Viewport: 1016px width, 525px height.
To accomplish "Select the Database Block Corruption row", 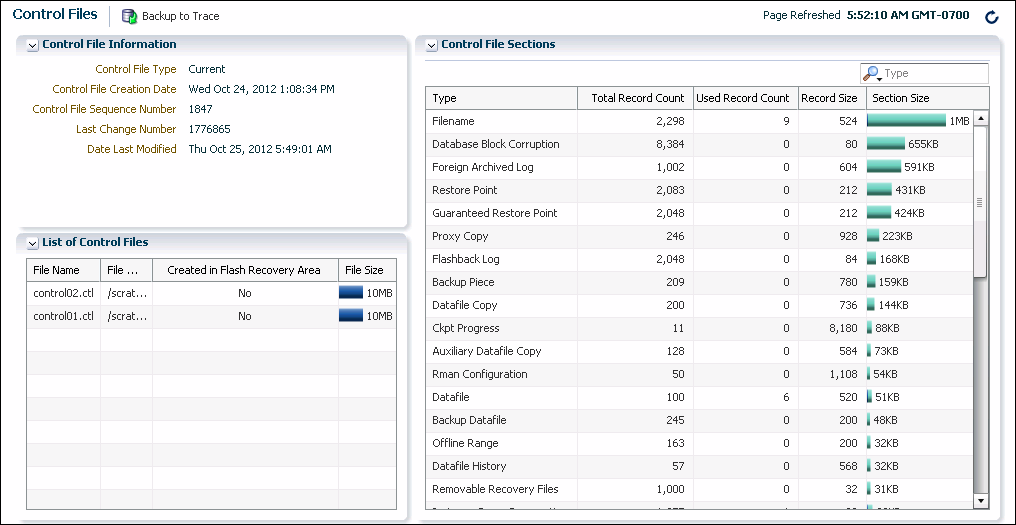I will click(496, 144).
